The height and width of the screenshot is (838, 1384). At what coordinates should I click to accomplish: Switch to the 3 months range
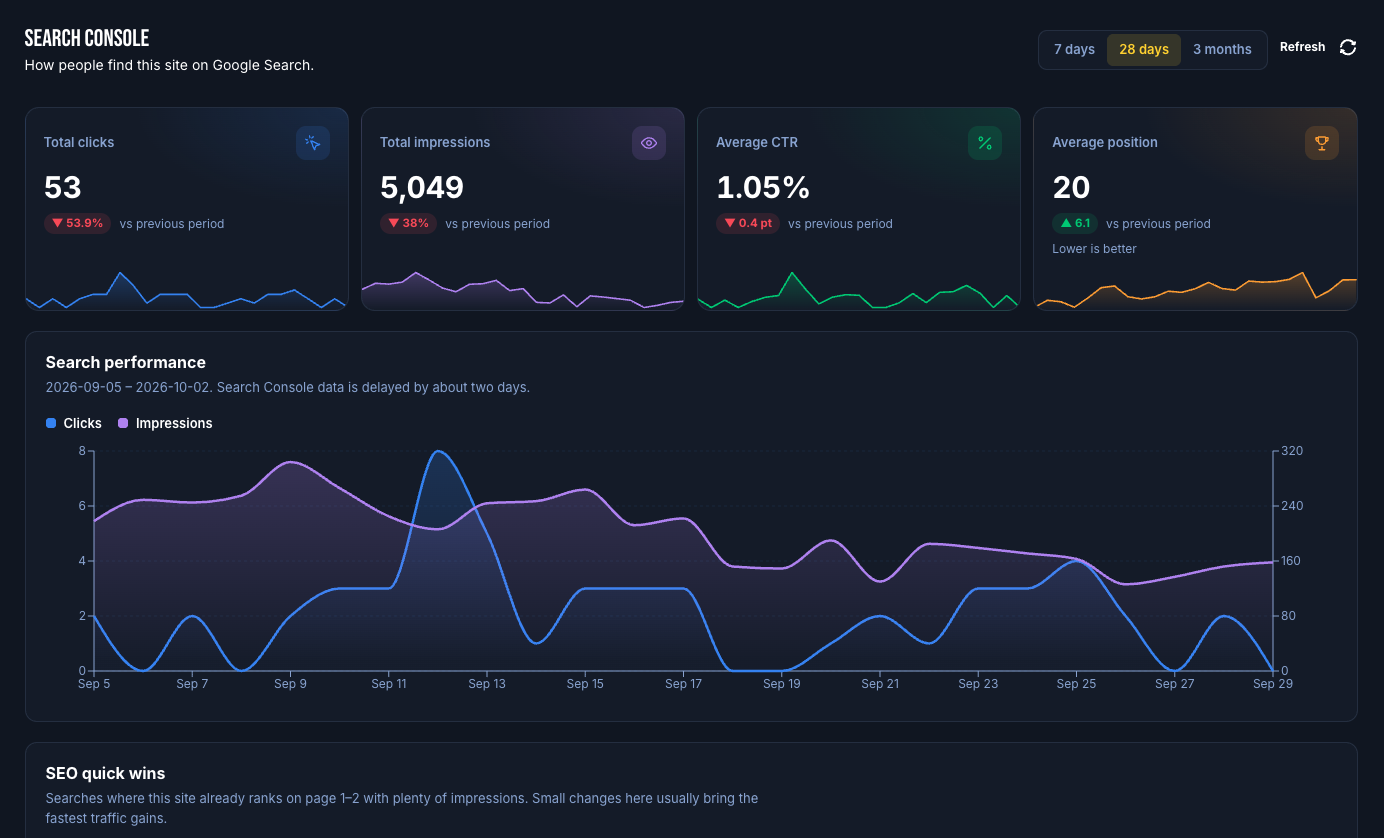(x=1222, y=50)
